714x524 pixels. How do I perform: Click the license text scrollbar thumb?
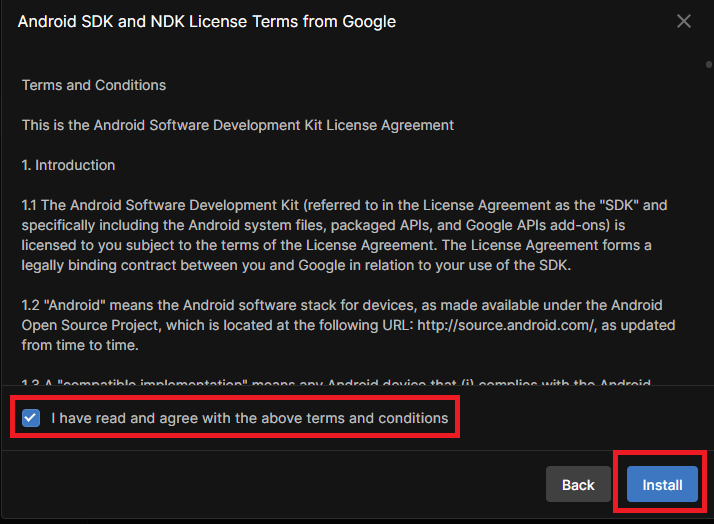pos(709,65)
